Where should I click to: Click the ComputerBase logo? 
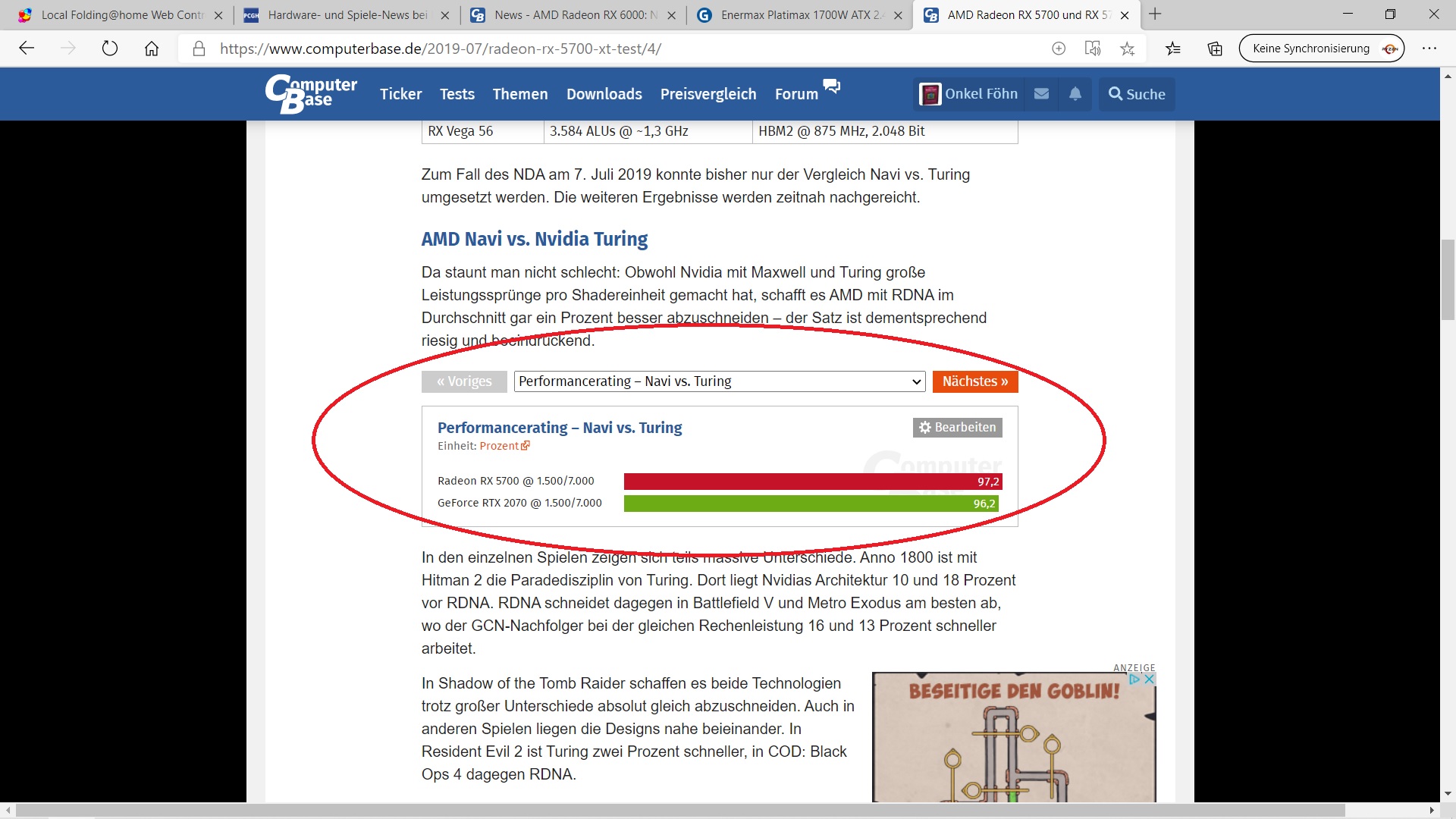coord(311,94)
